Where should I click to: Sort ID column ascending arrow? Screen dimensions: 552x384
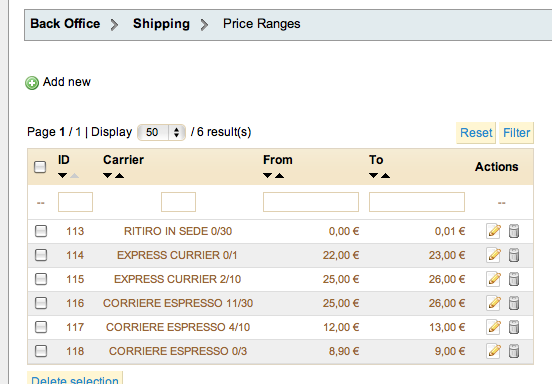[x=74, y=175]
